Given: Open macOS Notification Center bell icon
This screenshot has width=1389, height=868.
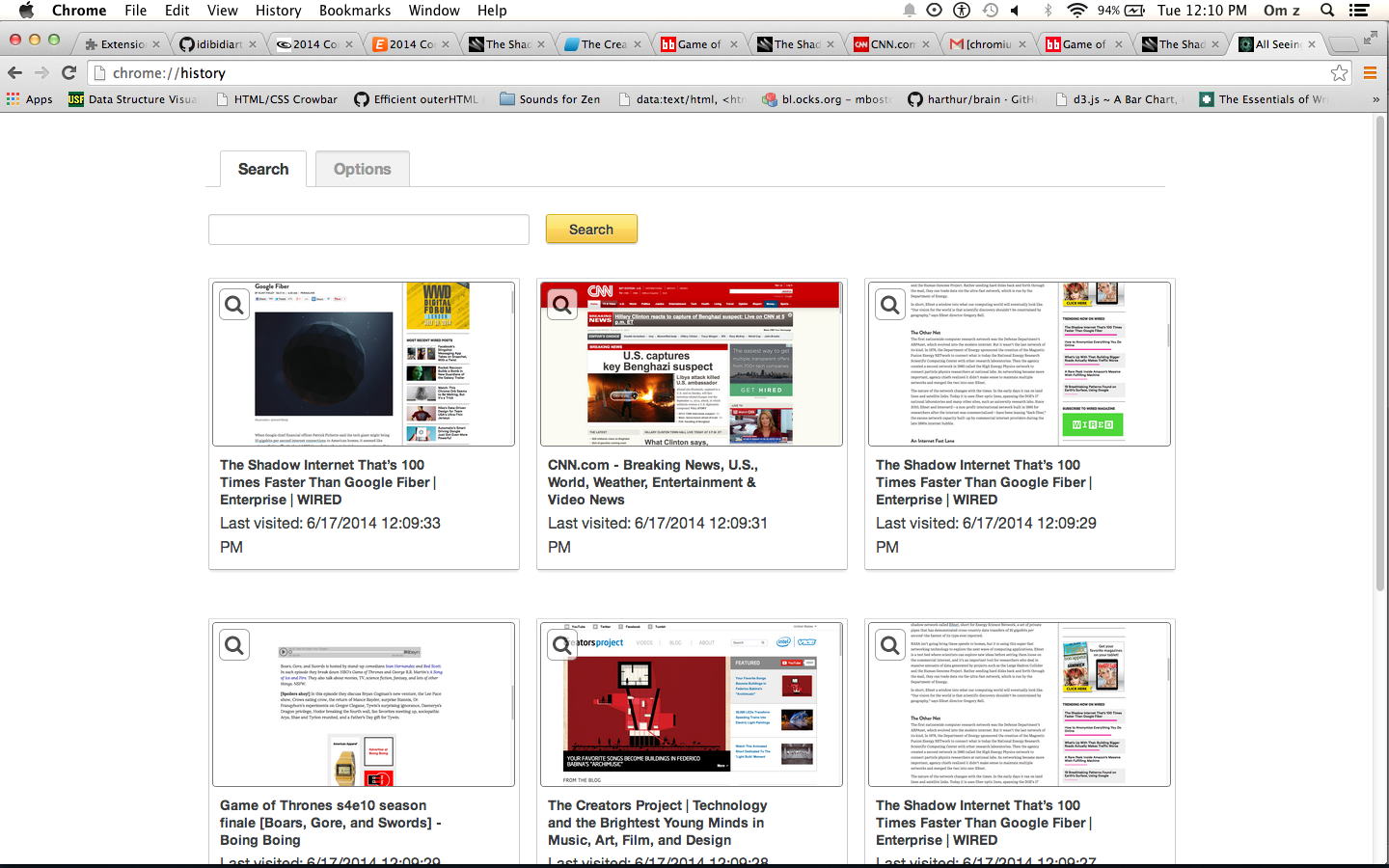Looking at the screenshot, I should pyautogui.click(x=909, y=11).
